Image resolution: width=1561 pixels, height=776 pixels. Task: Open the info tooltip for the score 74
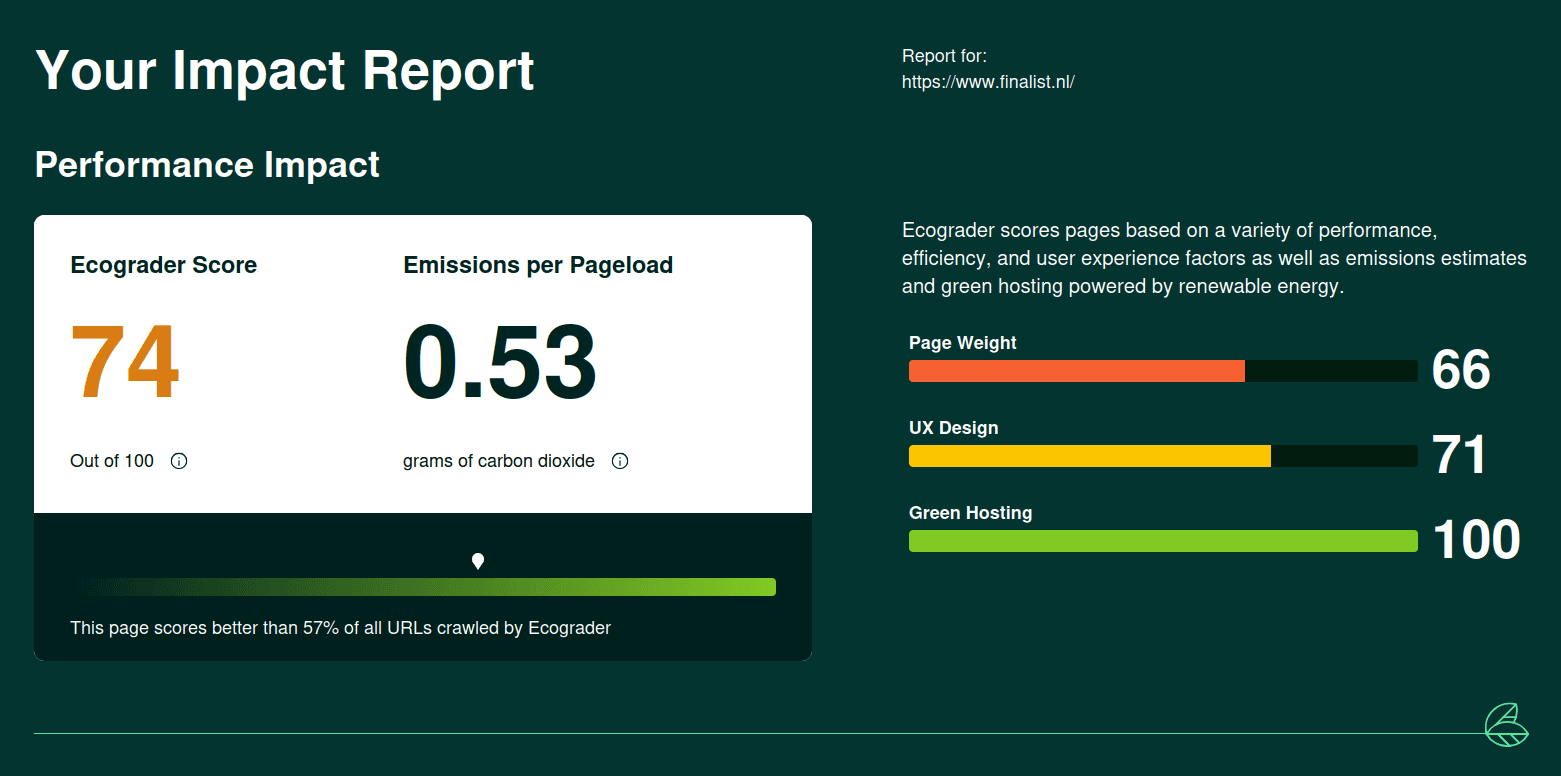click(179, 461)
